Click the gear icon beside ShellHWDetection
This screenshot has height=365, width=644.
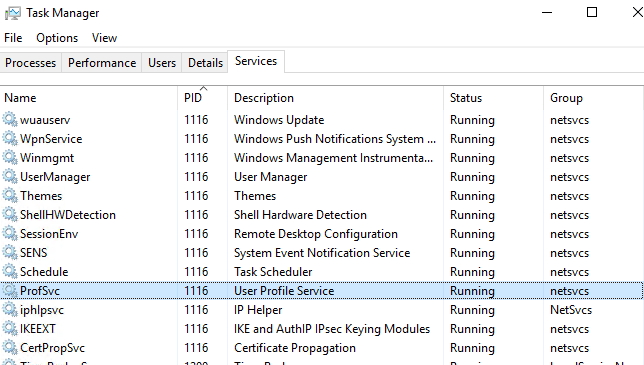pyautogui.click(x=10, y=214)
